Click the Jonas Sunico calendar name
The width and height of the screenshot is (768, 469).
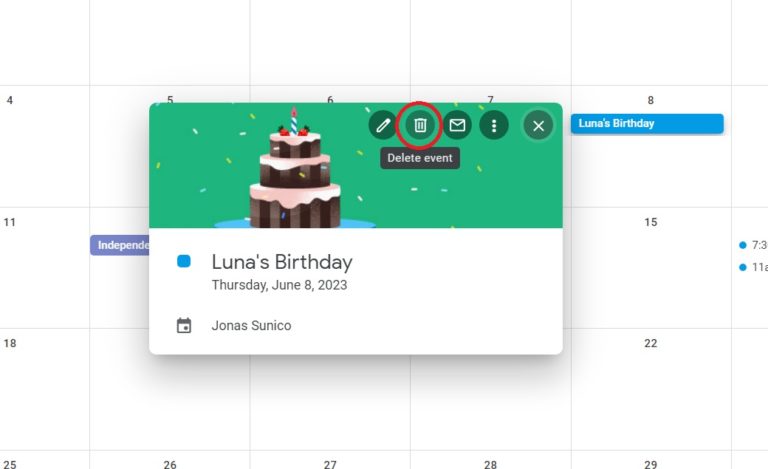(251, 326)
